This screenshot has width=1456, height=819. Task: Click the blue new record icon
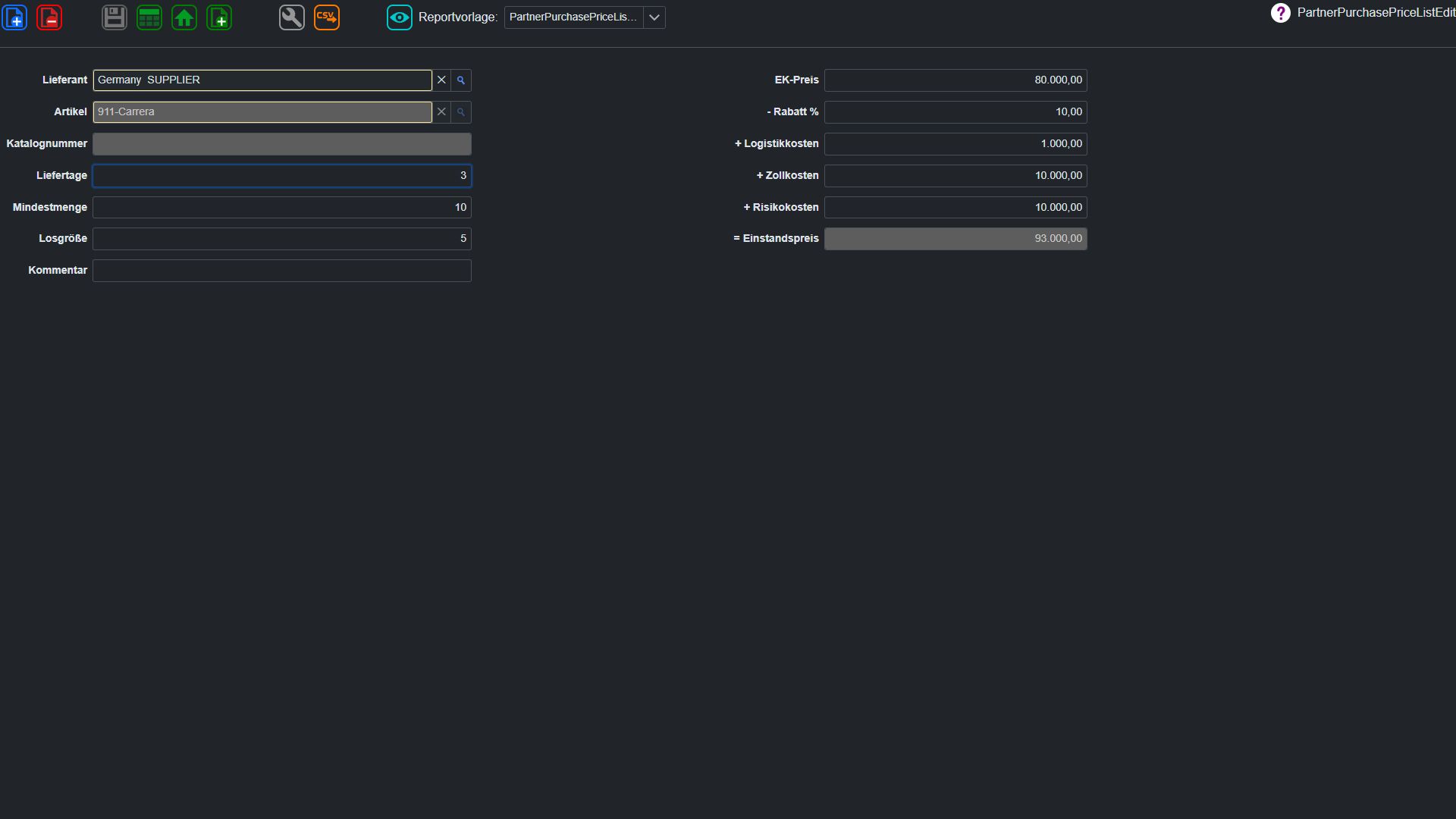pyautogui.click(x=14, y=17)
